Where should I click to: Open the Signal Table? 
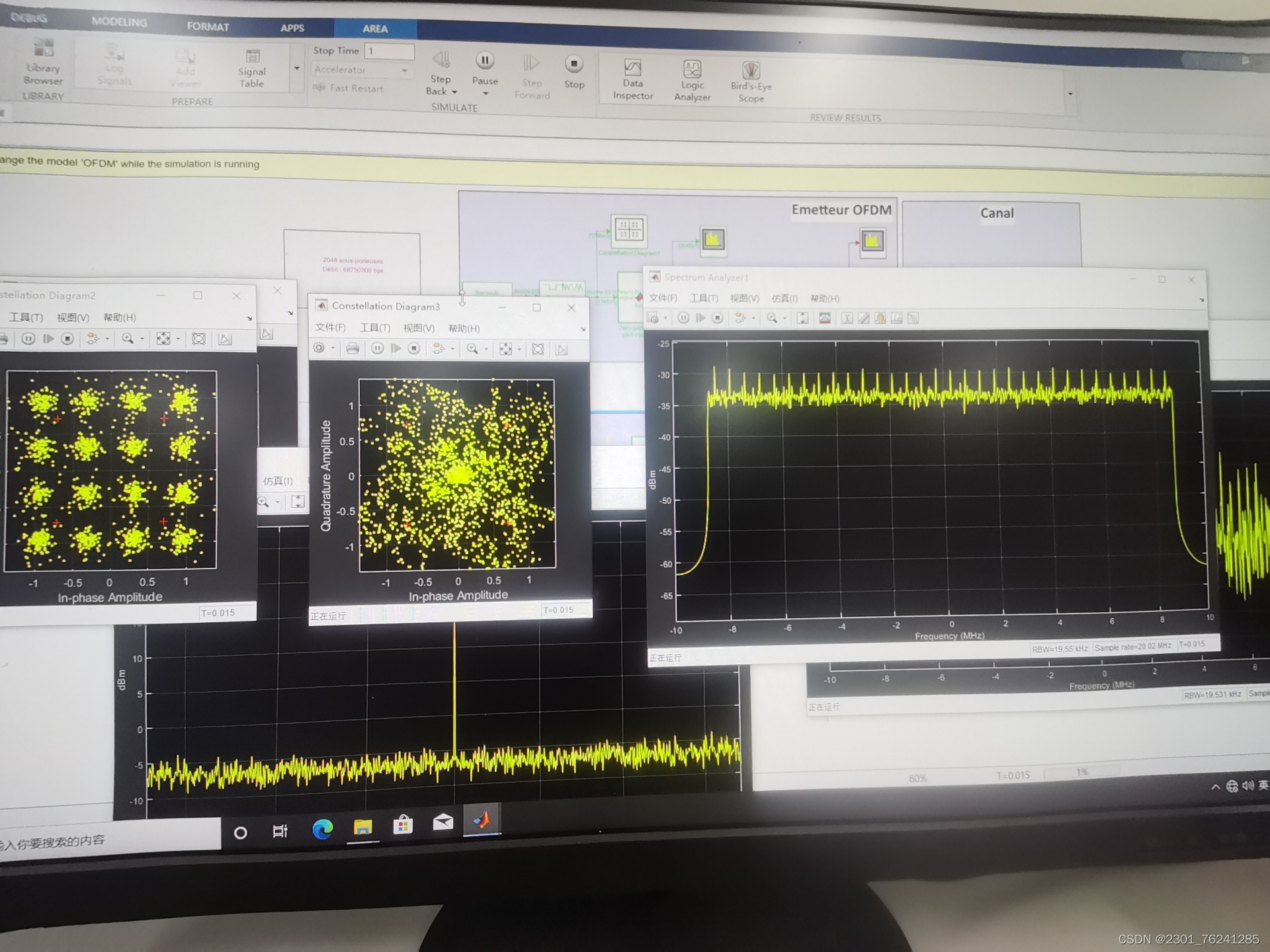[x=251, y=66]
